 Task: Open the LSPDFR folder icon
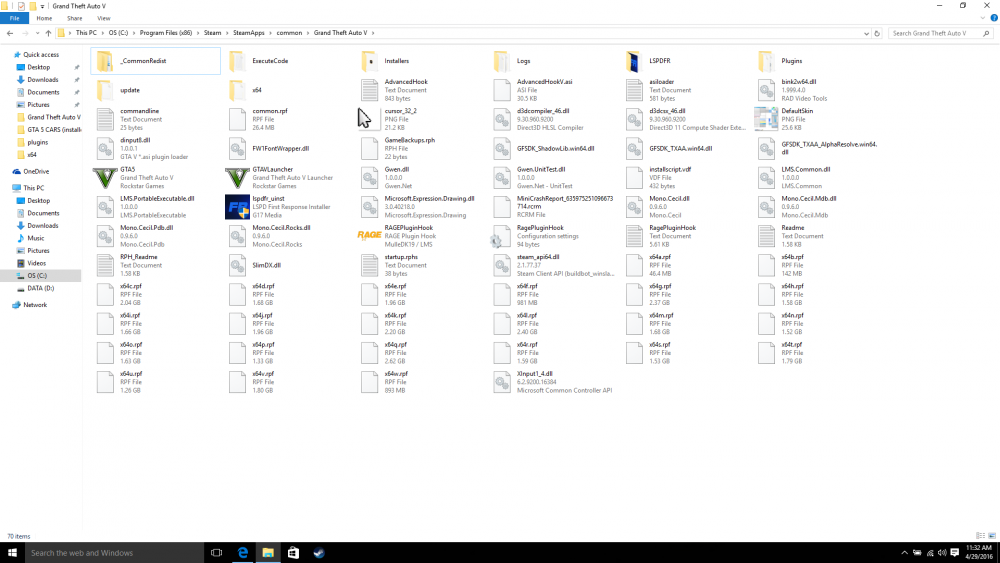pyautogui.click(x=633, y=61)
